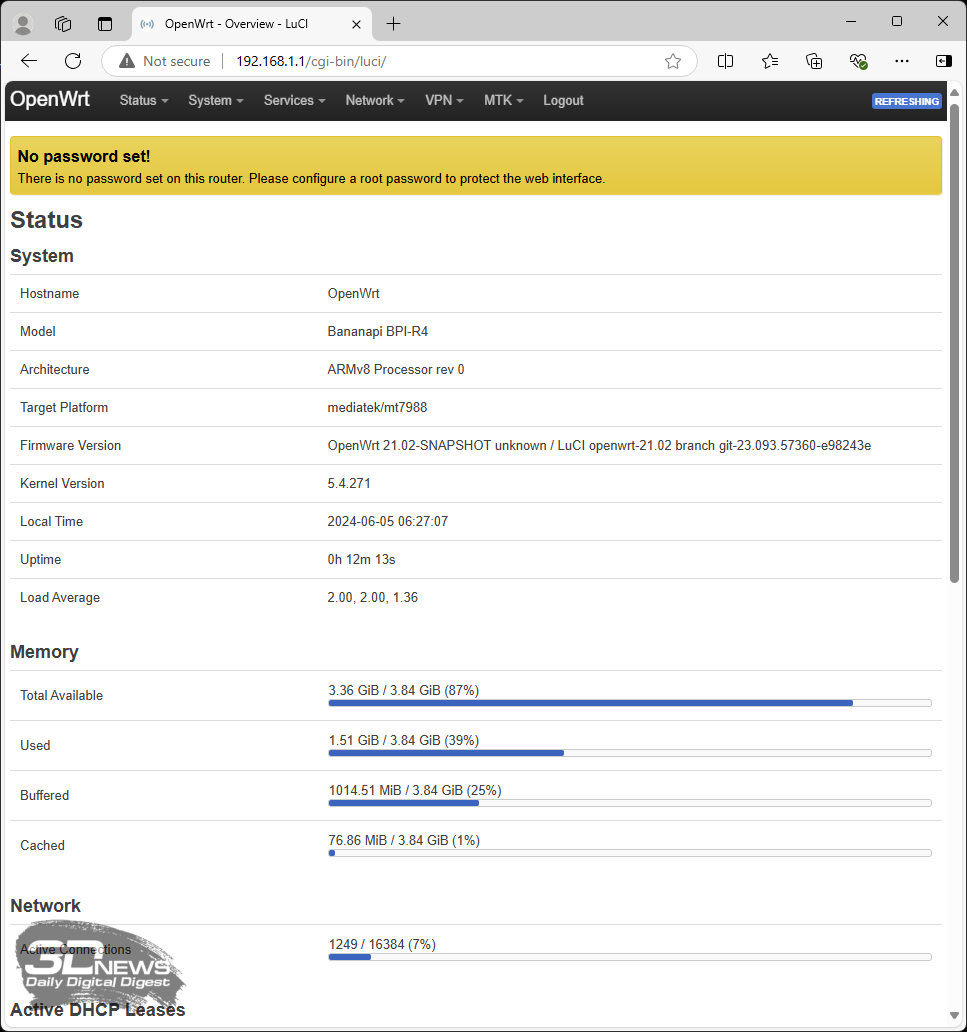
Task: Expand the System dropdown menu
Action: (x=216, y=101)
